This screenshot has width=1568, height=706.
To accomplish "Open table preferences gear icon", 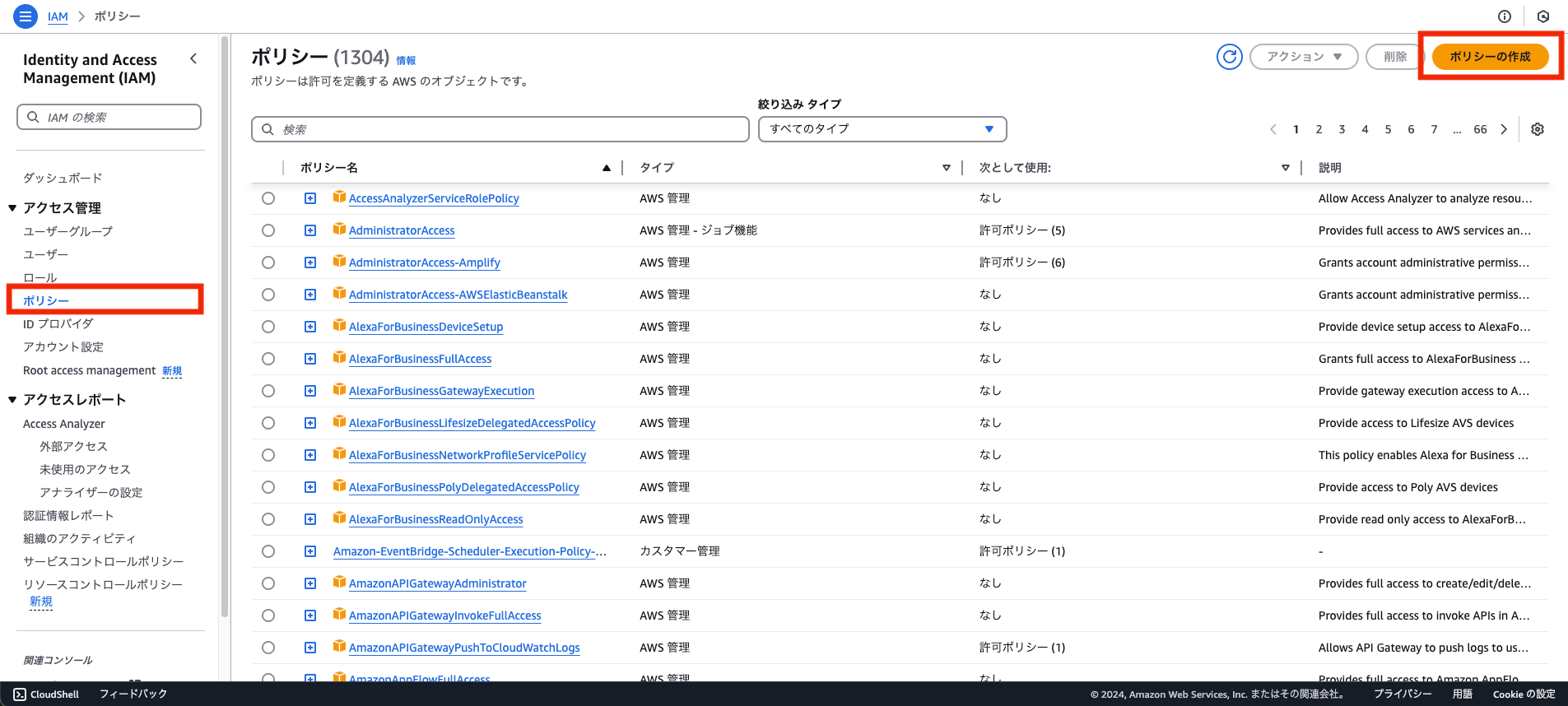I will (1537, 129).
